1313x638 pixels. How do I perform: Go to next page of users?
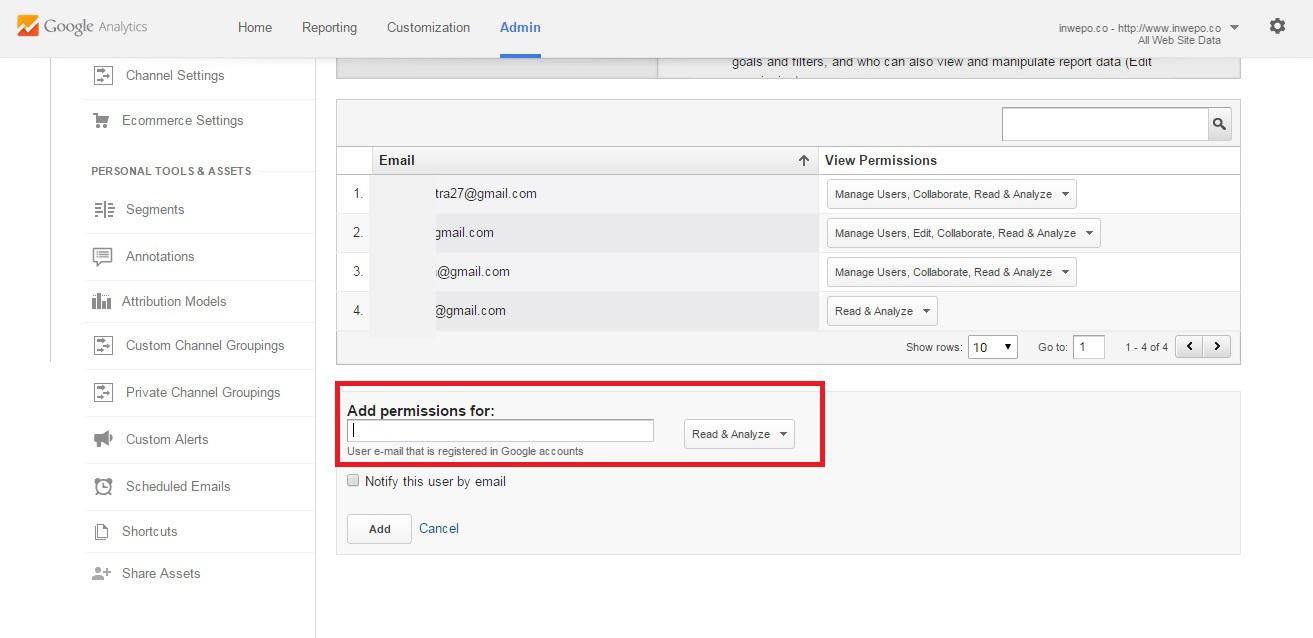pyautogui.click(x=1216, y=347)
